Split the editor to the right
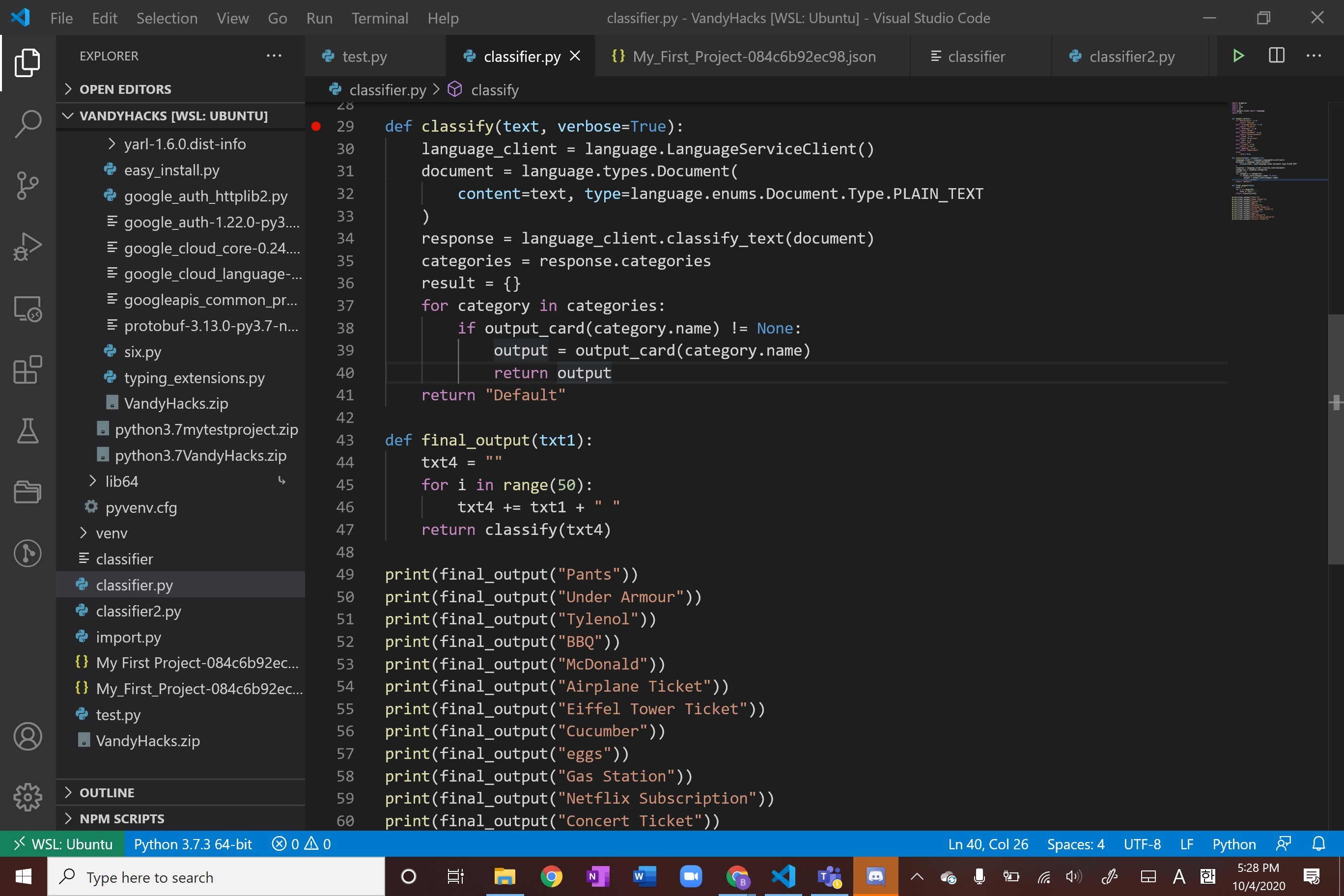Viewport: 1344px width, 896px height. coord(1276,56)
